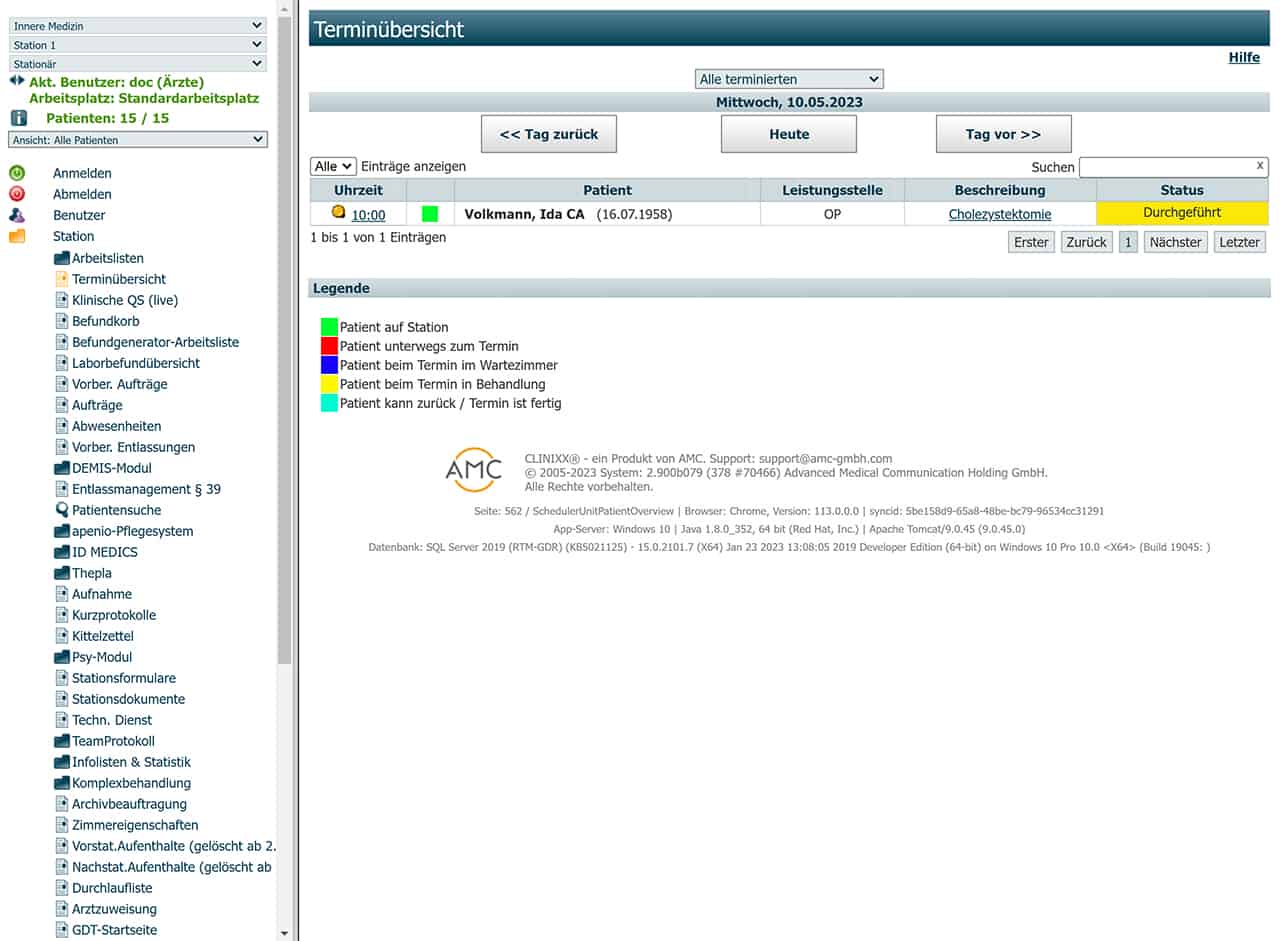Open the Ansicht: Alle Patienten dropdown
This screenshot has width=1280, height=941.
[x=138, y=140]
